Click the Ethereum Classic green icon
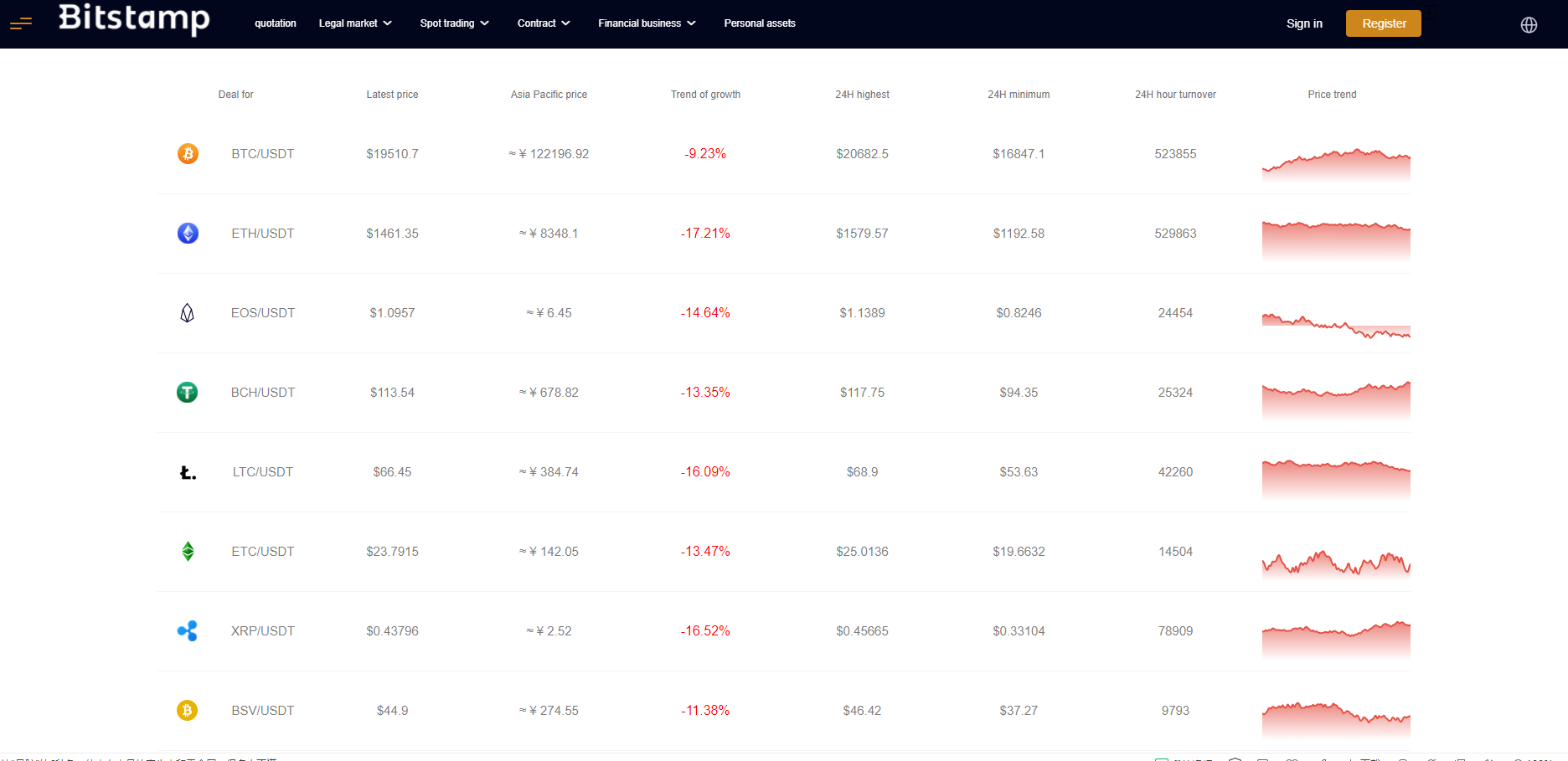This screenshot has width=1568, height=761. pos(188,552)
